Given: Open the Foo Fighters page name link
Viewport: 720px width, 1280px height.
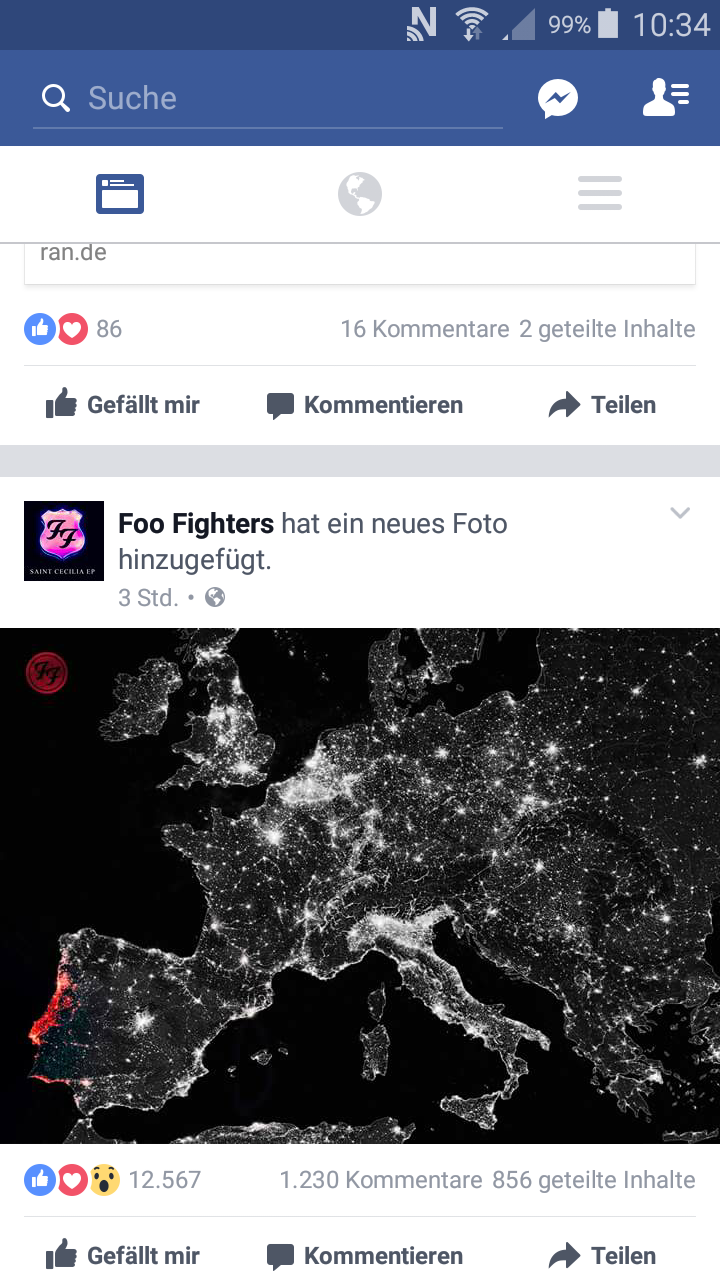Looking at the screenshot, I should coord(196,524).
